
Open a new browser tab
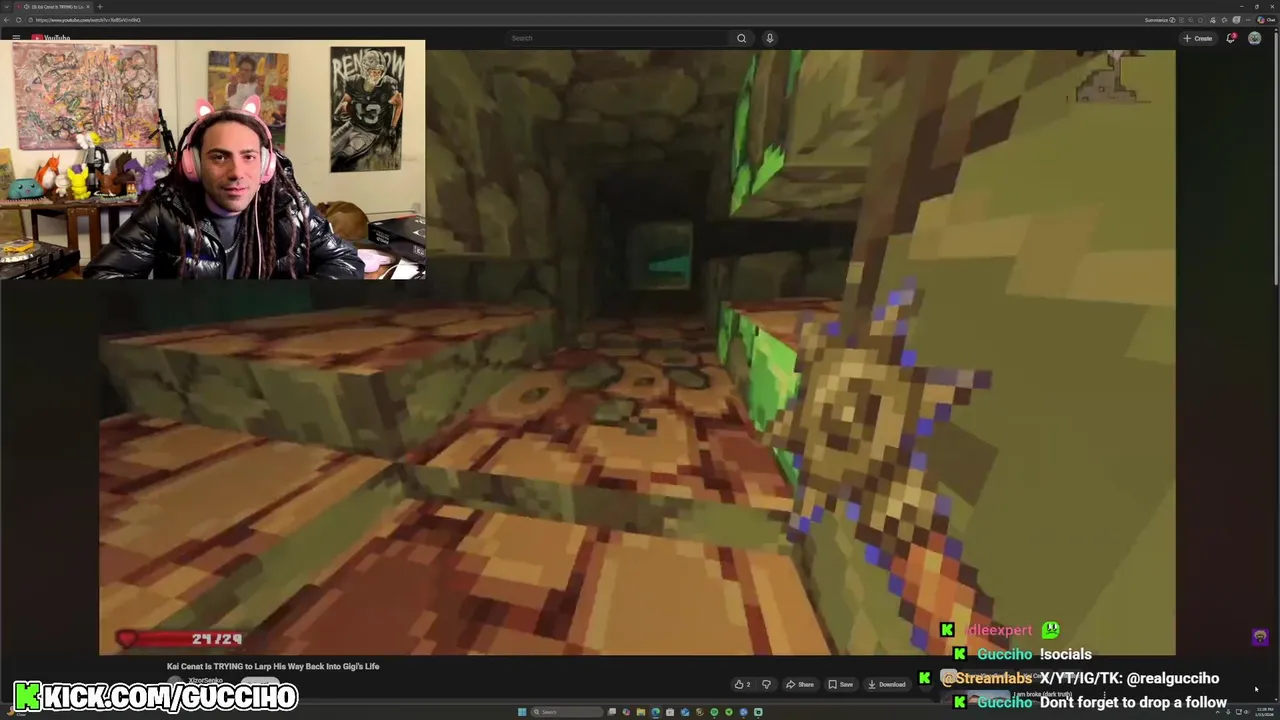click(x=100, y=7)
